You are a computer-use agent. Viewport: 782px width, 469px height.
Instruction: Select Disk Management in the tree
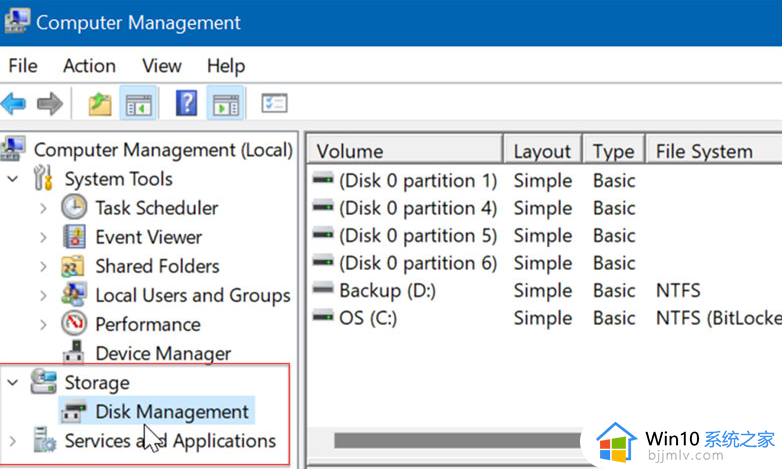172,412
